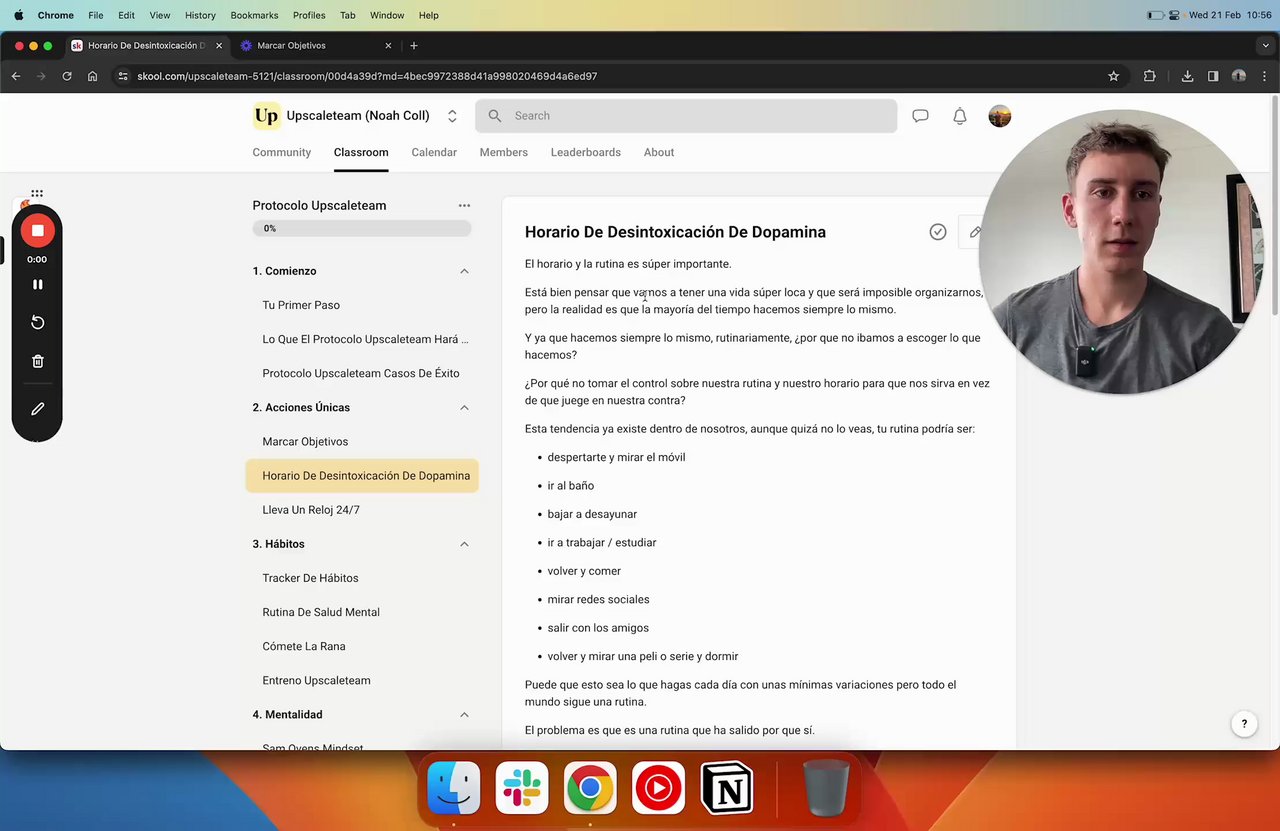Open the Trash in the Dock
1280x831 pixels.
click(826, 788)
